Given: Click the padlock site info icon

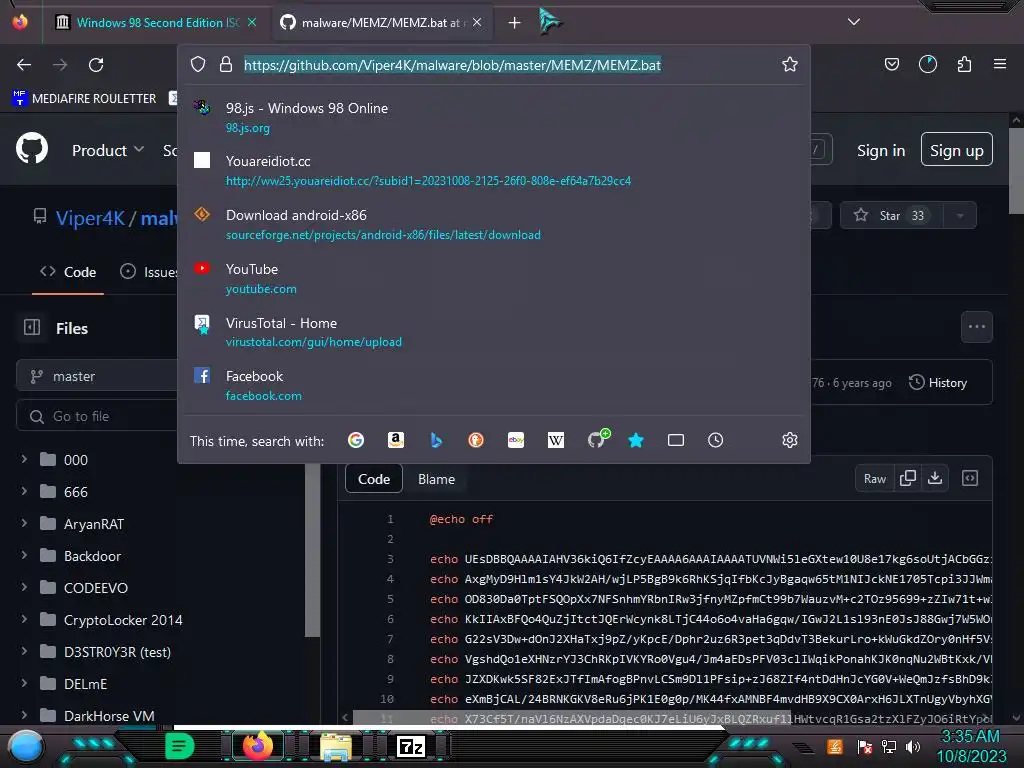Looking at the screenshot, I should click(x=226, y=64).
